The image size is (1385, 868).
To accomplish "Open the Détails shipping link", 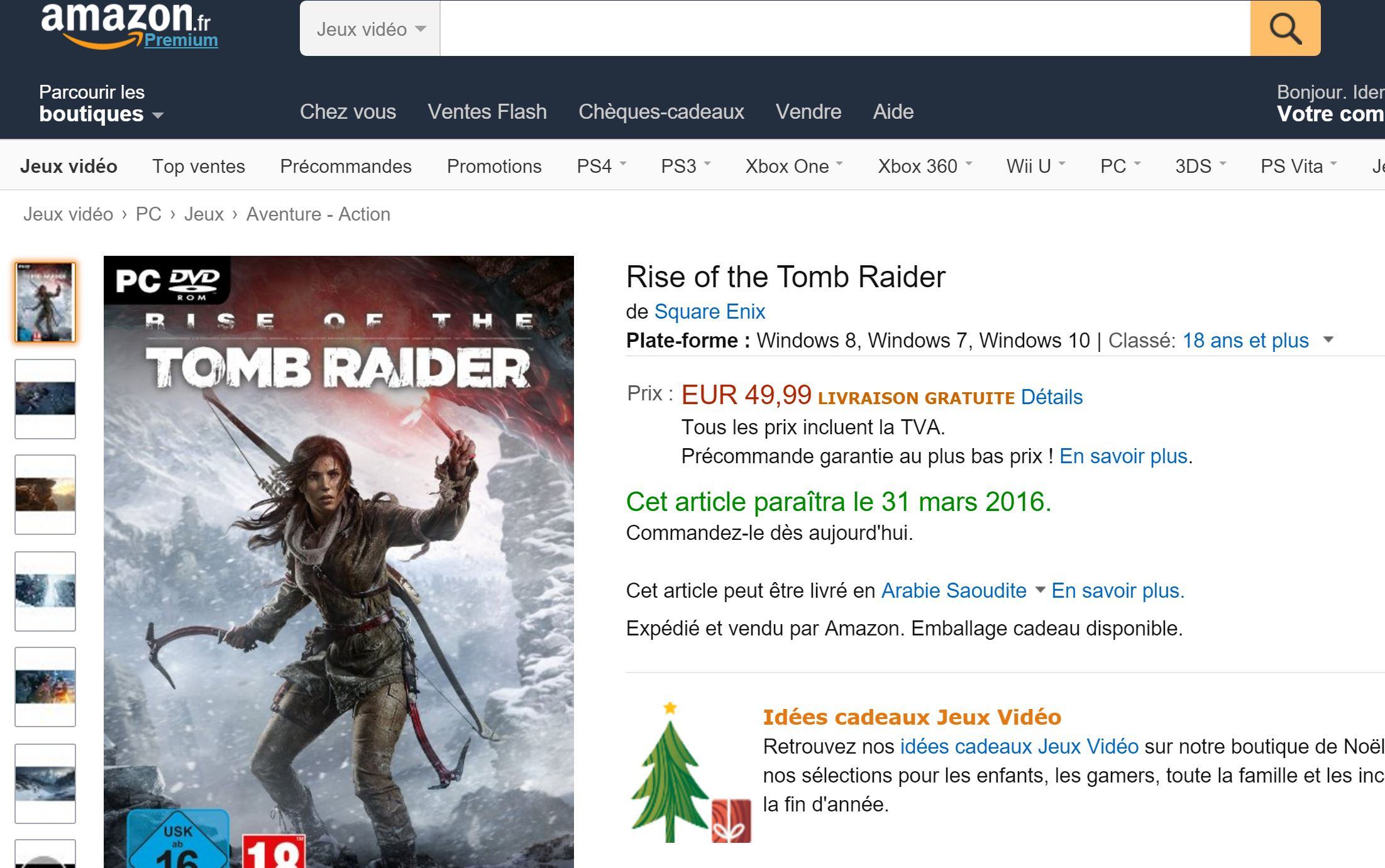I will [x=1052, y=397].
